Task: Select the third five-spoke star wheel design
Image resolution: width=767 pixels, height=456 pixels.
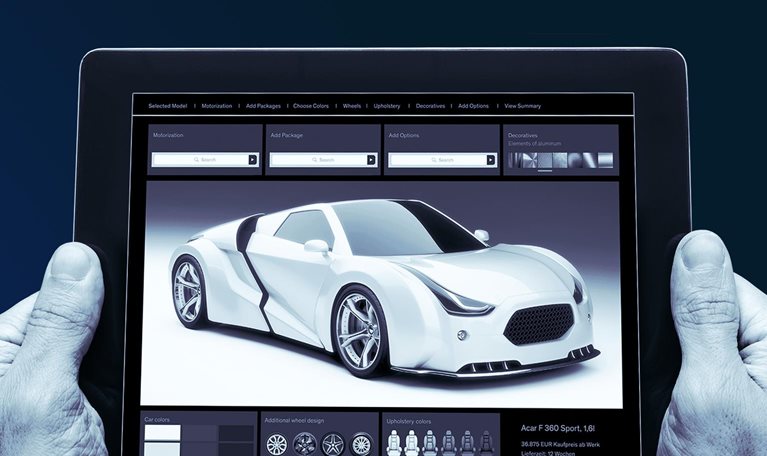Action: pos(333,445)
